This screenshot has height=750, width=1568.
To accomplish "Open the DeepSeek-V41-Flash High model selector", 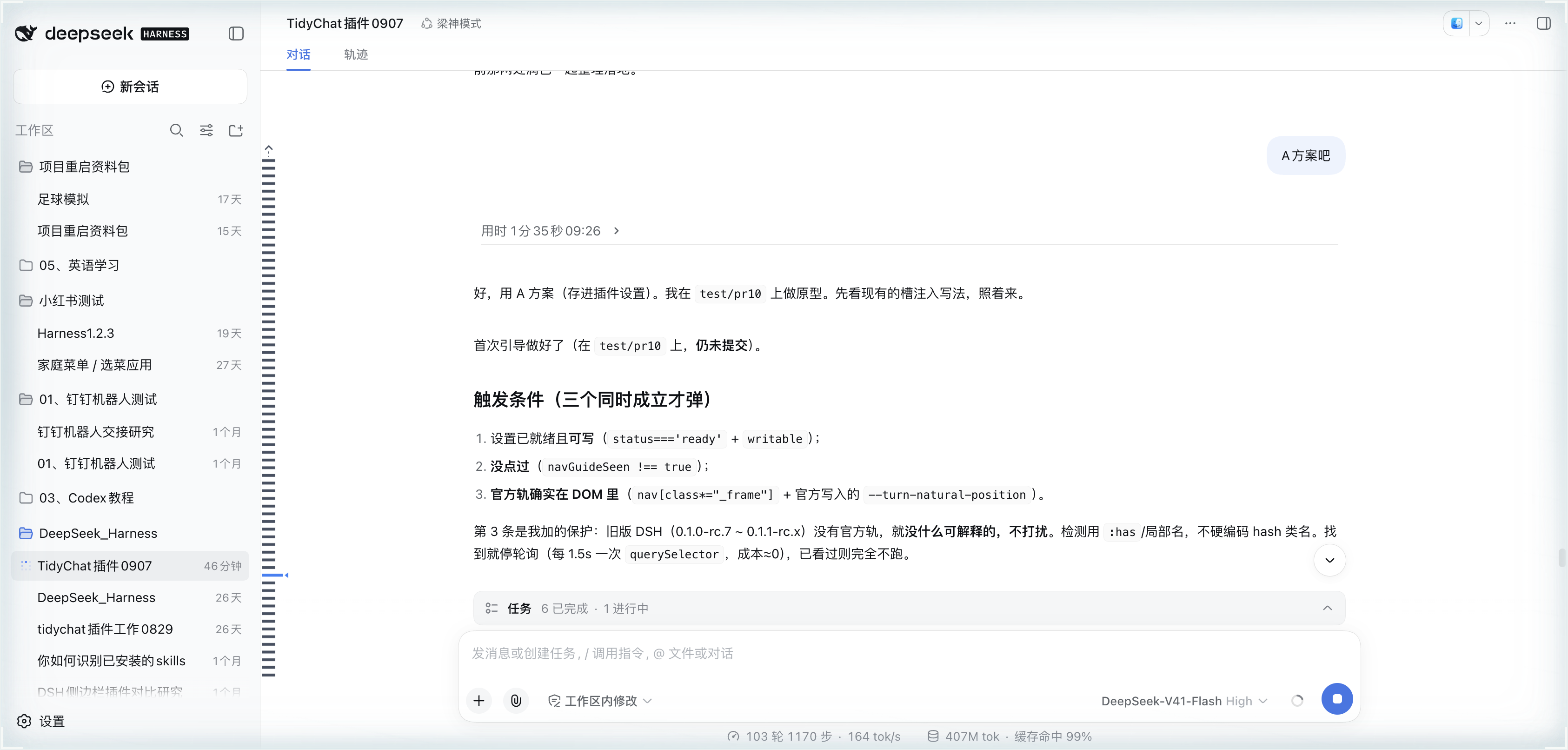I will [1184, 701].
